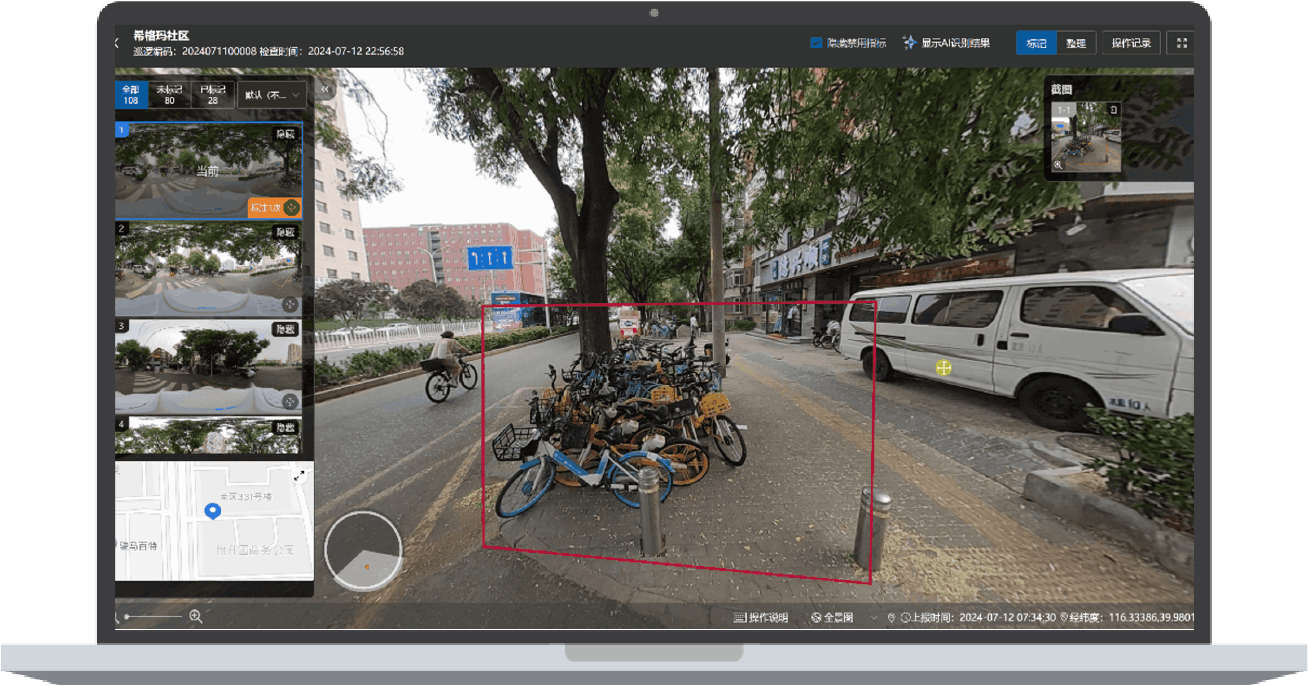The width and height of the screenshot is (1309, 686).
Task: Expand the minimap with the arrows icon
Action: click(x=299, y=476)
